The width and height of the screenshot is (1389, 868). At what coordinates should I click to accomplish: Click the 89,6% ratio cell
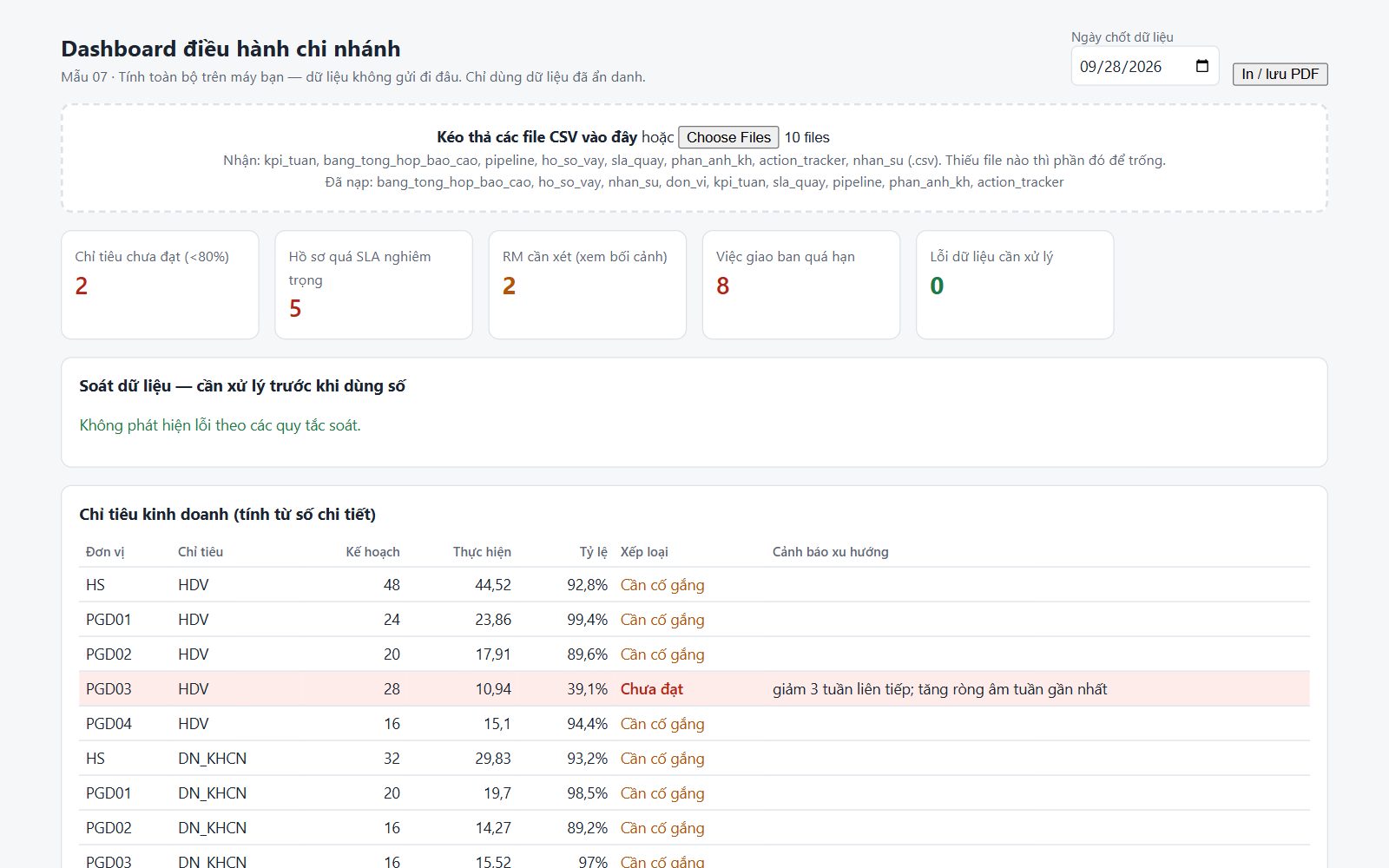click(587, 654)
